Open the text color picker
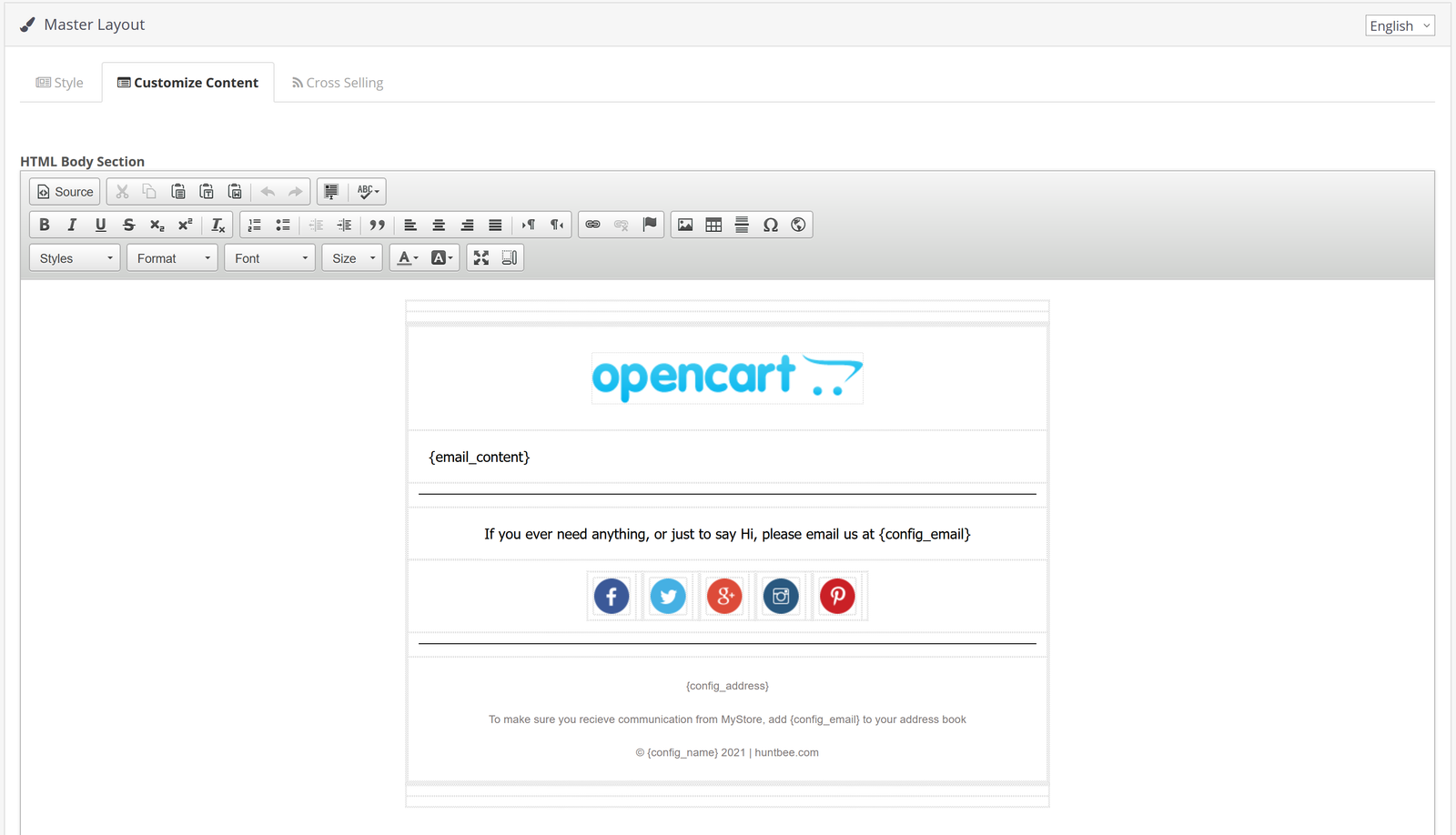The image size is (1456, 835). pyautogui.click(x=408, y=258)
